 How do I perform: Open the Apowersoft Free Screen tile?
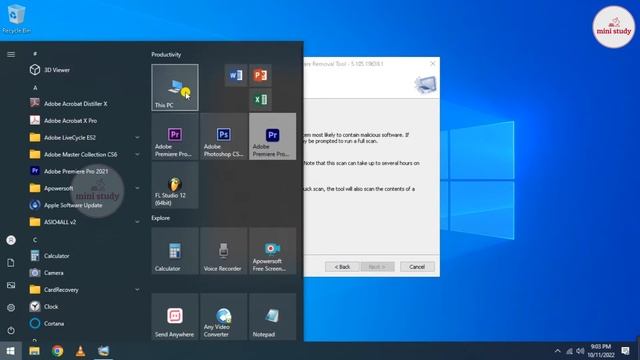(x=273, y=251)
